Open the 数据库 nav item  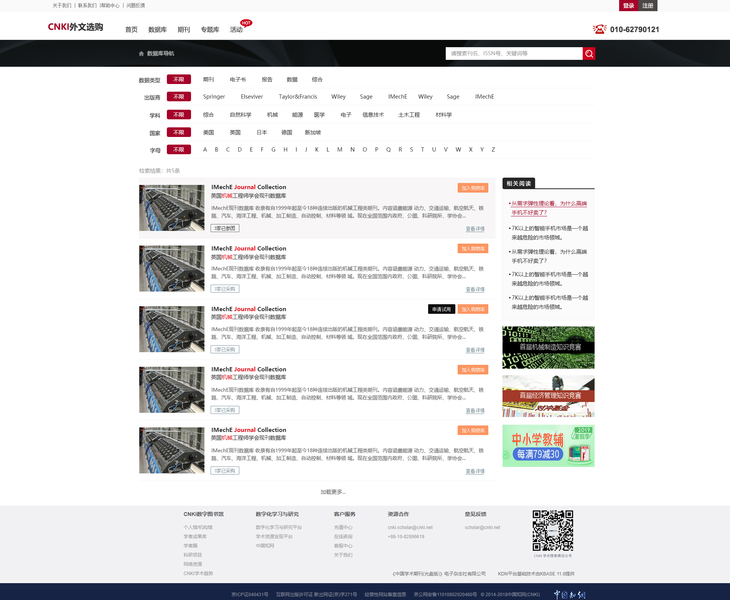point(157,30)
